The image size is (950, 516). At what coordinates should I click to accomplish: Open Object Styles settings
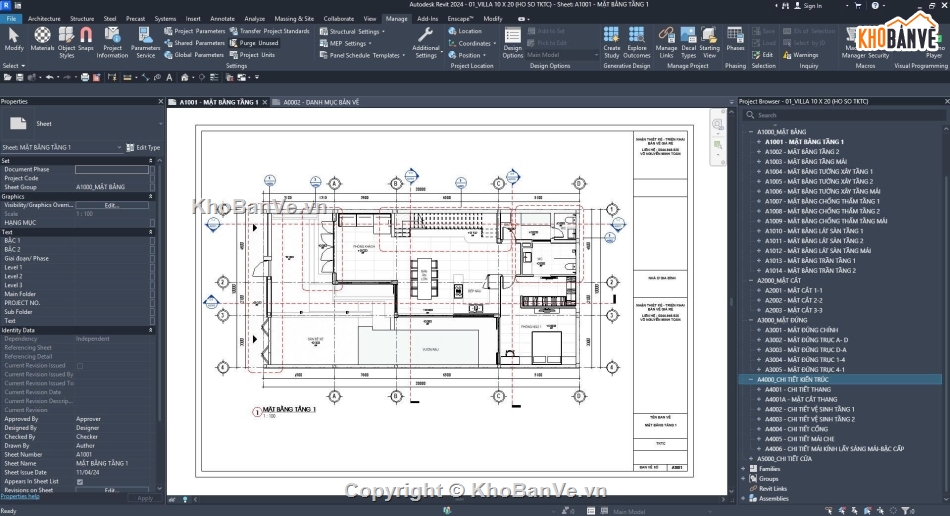coord(67,42)
